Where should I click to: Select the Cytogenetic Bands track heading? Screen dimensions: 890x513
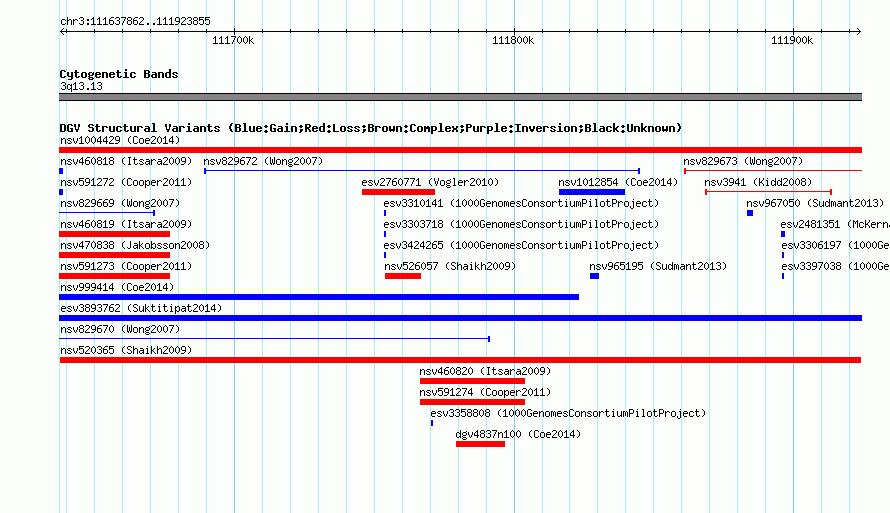point(119,74)
